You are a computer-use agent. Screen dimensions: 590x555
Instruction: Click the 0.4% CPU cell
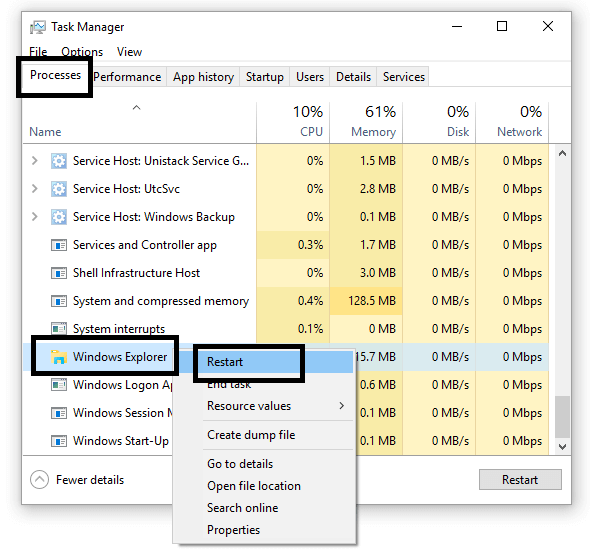click(293, 301)
